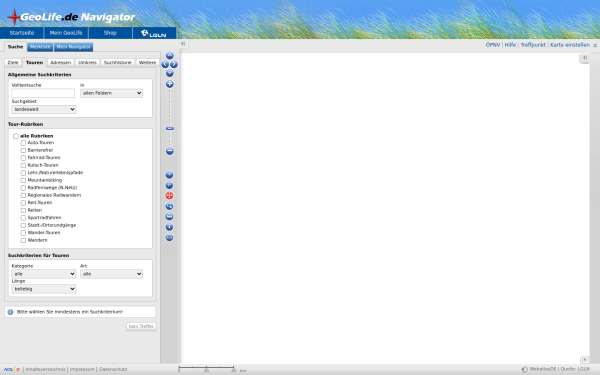Check the Wander-Touren checkbox
The height and width of the screenshot is (375, 600).
[23, 233]
